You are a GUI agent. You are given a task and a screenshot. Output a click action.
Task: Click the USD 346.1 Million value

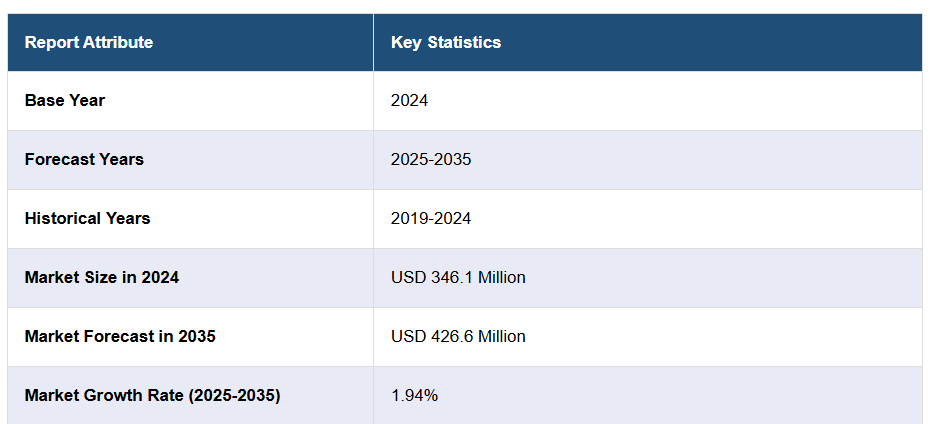(458, 277)
